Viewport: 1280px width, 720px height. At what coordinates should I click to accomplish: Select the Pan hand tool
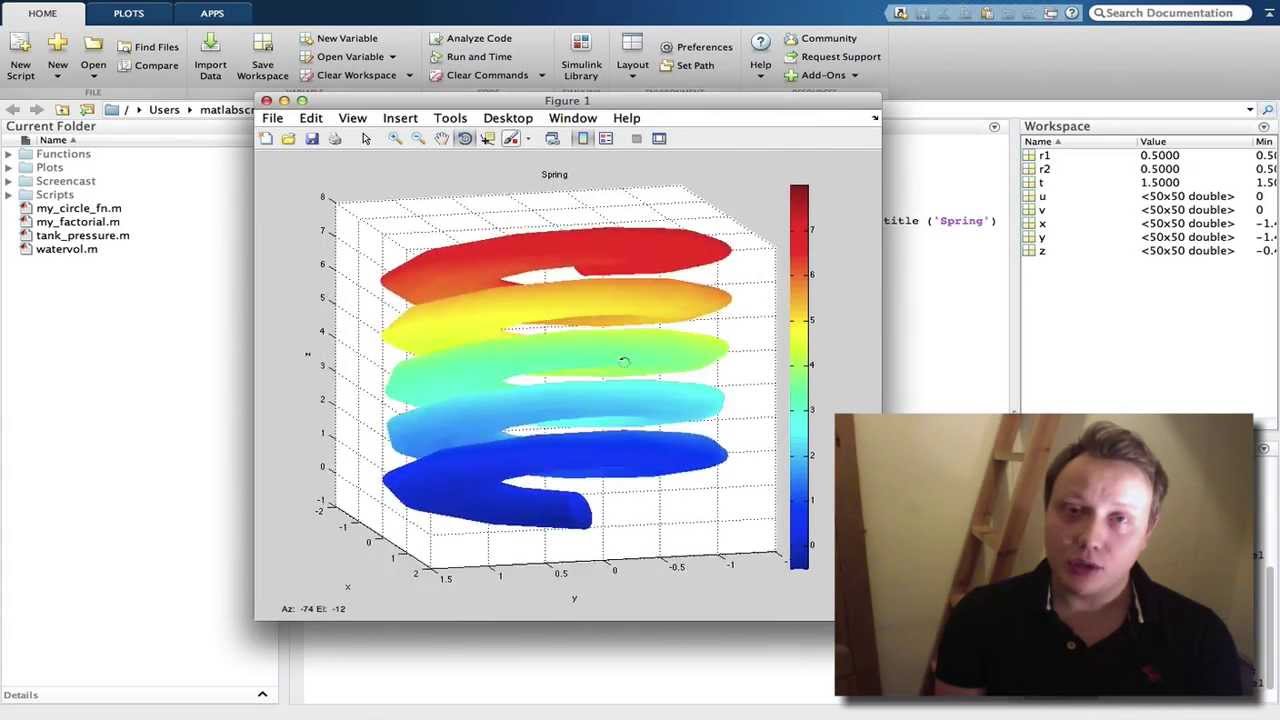441,138
